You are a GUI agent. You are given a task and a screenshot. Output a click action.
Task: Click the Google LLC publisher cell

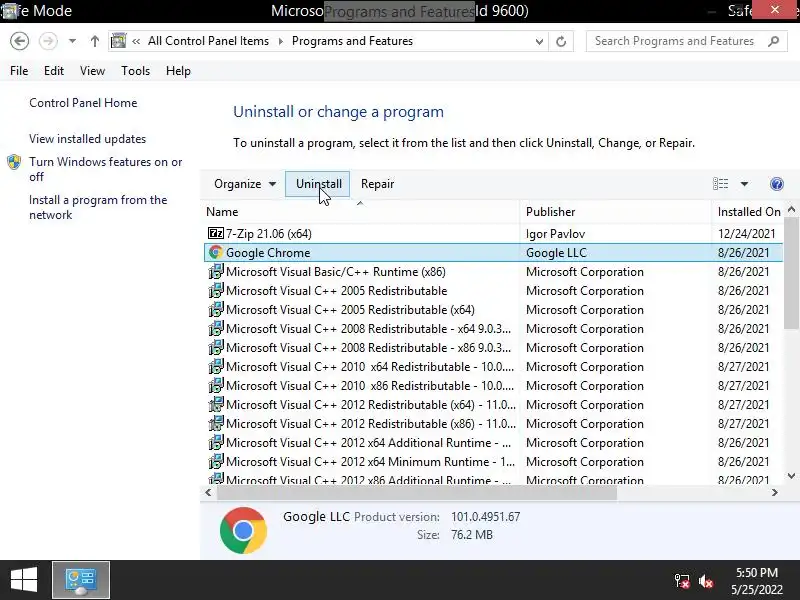pos(556,253)
